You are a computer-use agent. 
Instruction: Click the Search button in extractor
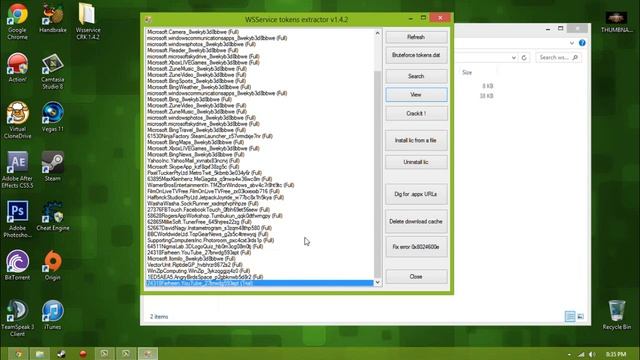click(416, 76)
